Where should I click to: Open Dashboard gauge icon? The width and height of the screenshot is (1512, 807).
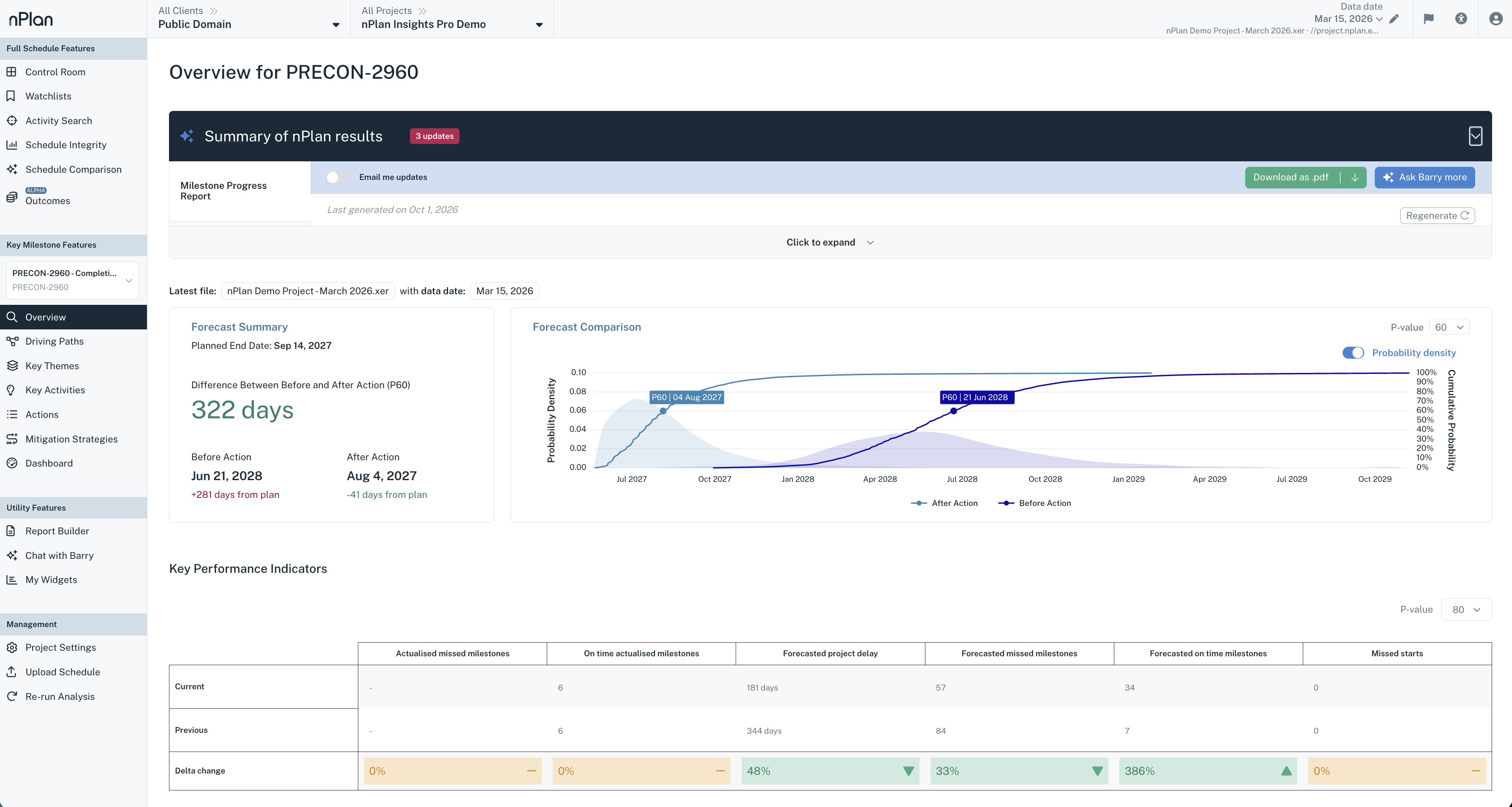click(x=11, y=463)
